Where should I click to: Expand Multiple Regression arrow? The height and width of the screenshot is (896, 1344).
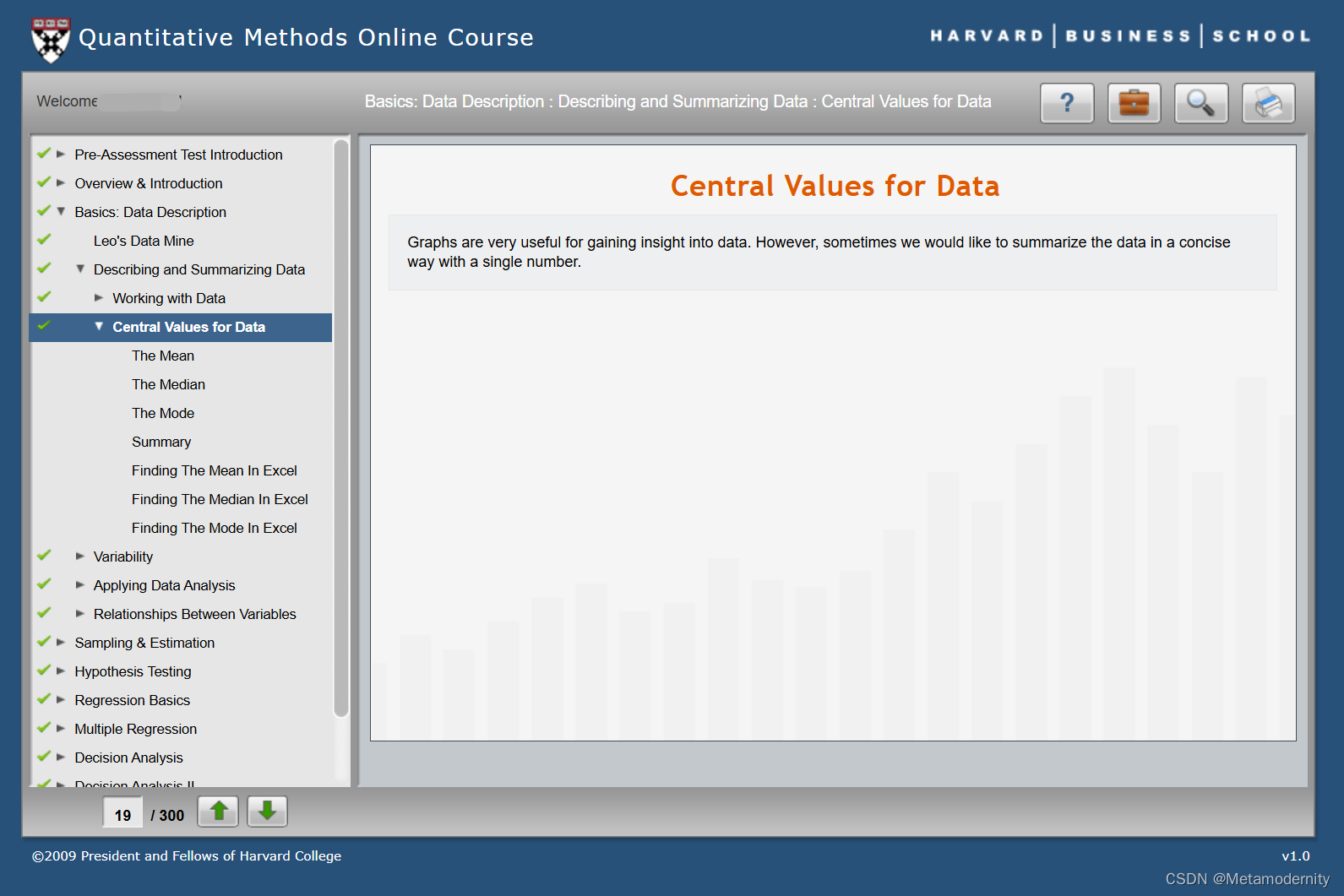(61, 729)
